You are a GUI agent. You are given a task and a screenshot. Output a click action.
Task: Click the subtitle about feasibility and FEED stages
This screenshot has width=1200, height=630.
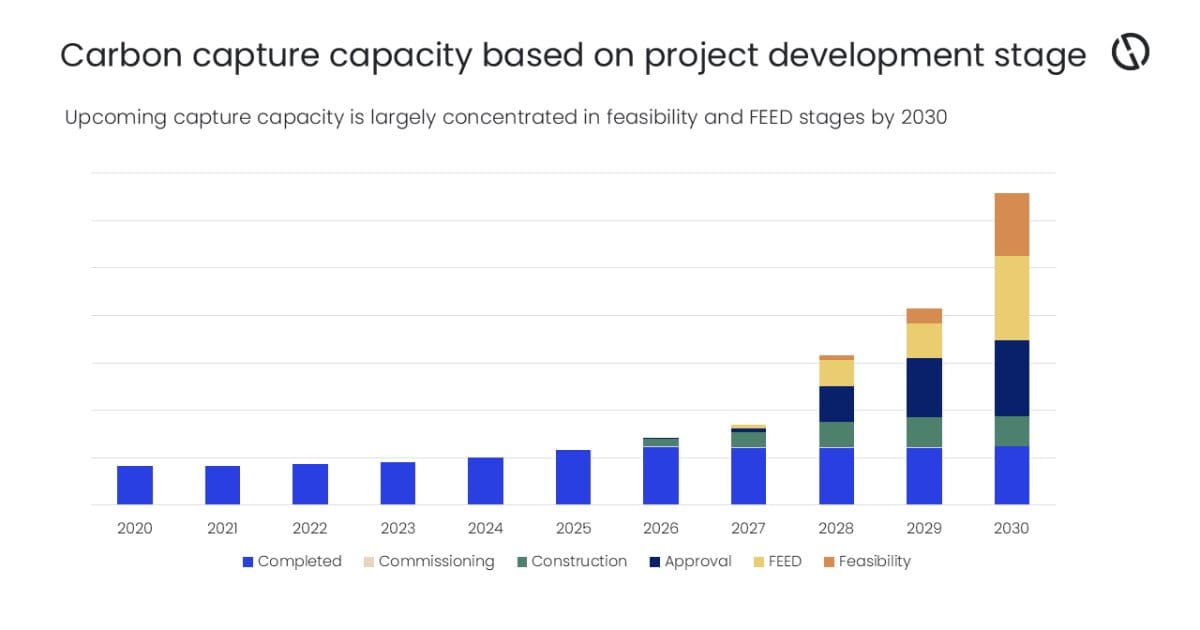506,117
